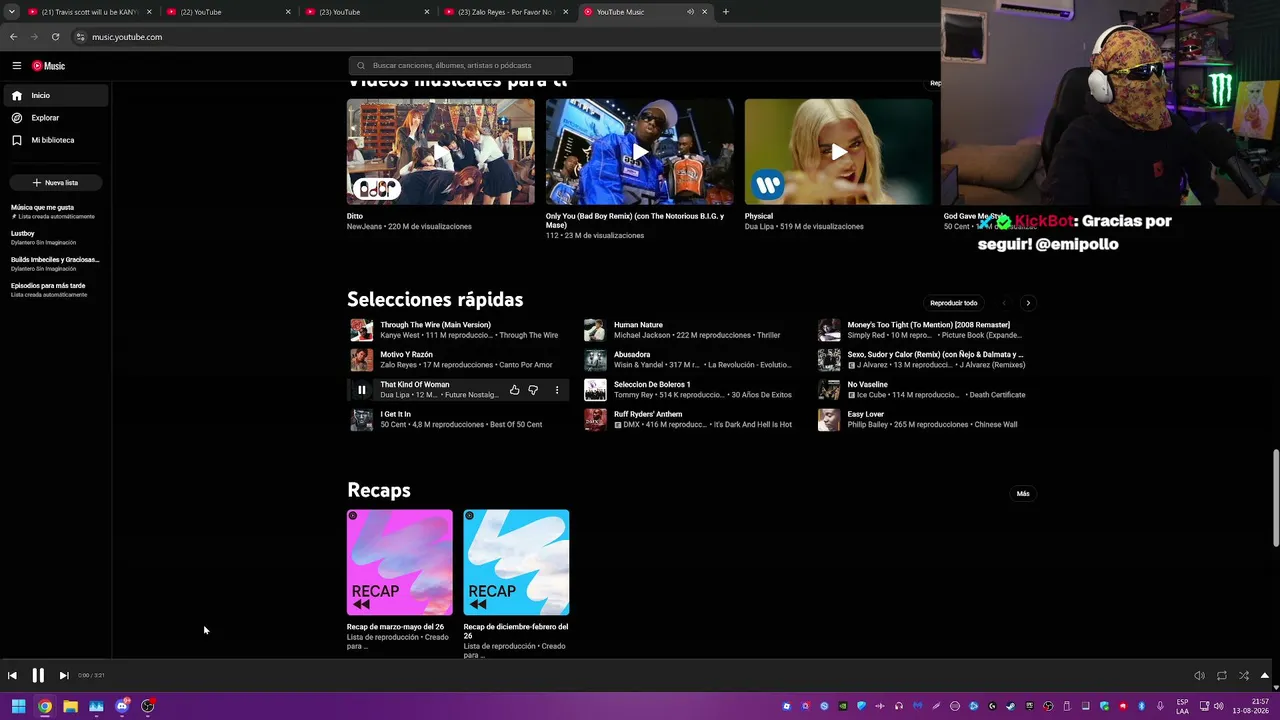Image resolution: width=1280 pixels, height=720 pixels.
Task: Open Mi biblioteca in the sidebar
Action: tap(55, 140)
